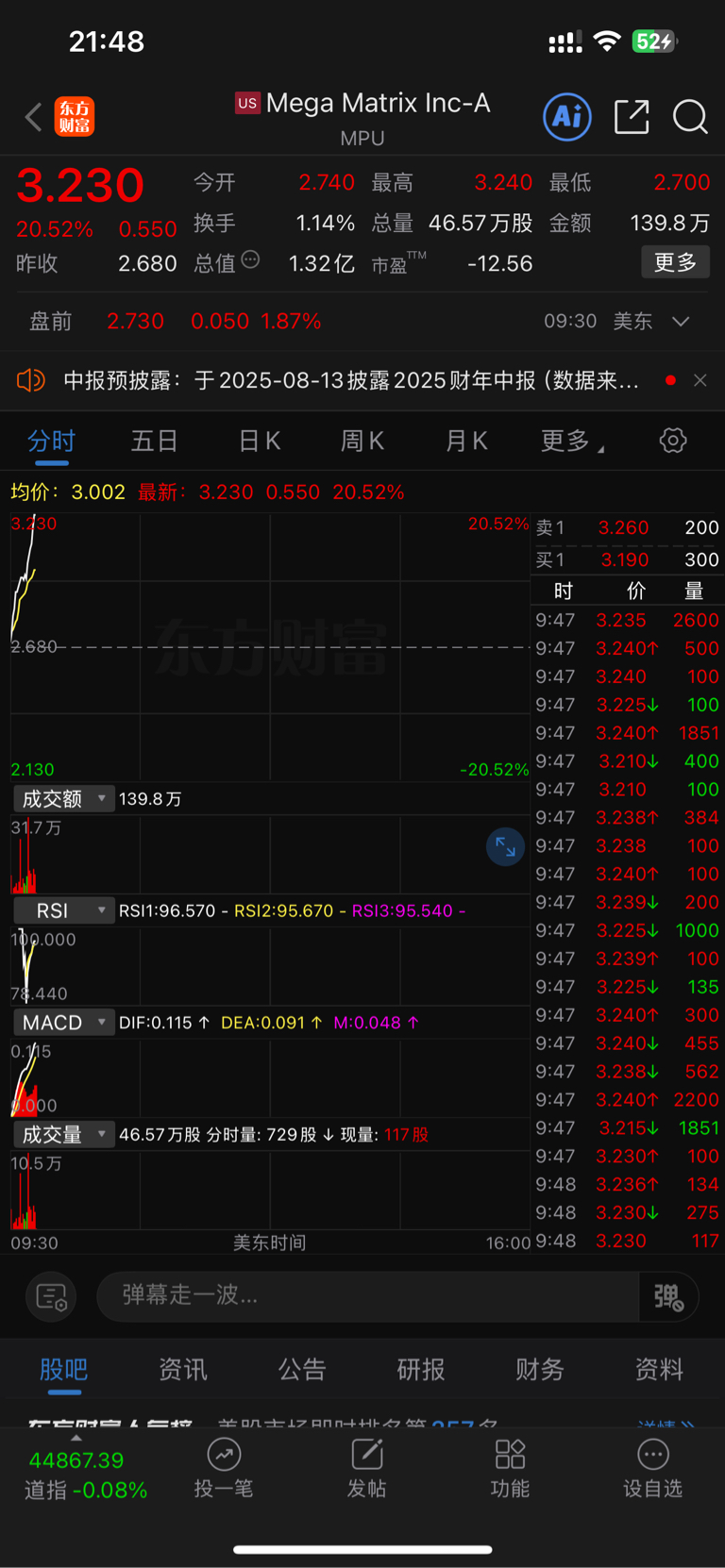Open the 东方财富 orange logo
This screenshot has width=725, height=1568.
[75, 117]
